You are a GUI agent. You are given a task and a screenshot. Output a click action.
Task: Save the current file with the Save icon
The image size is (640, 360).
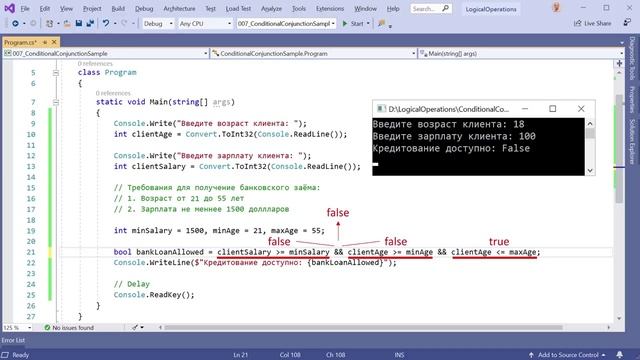(x=79, y=24)
